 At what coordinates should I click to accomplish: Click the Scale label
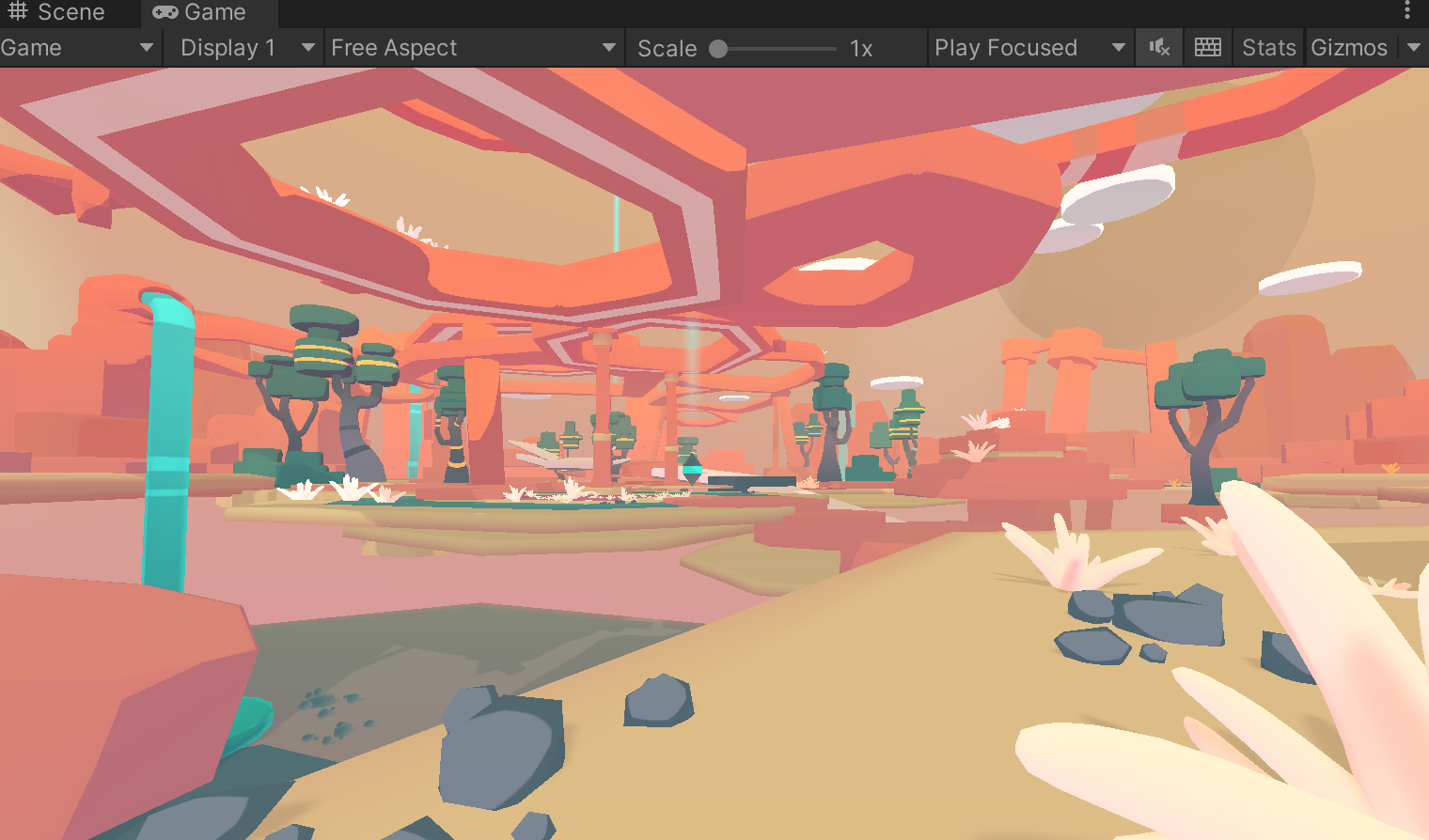pos(667,49)
